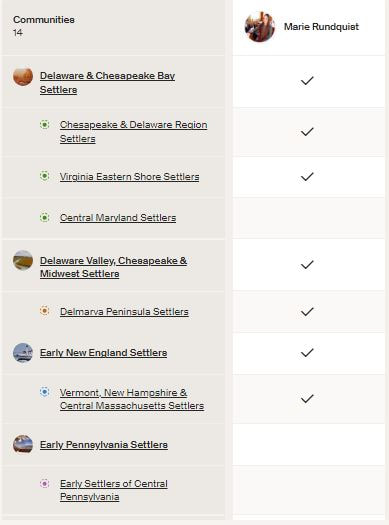Click the Delaware & Chesapeake Bay Settlers round image
The height and width of the screenshot is (525, 389).
click(23, 76)
